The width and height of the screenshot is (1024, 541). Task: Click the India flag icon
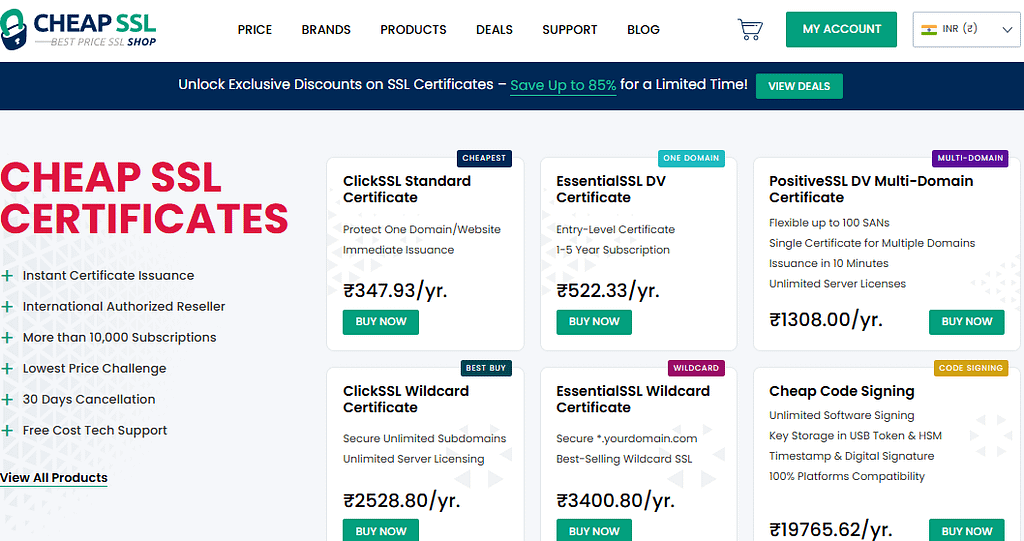point(929,29)
